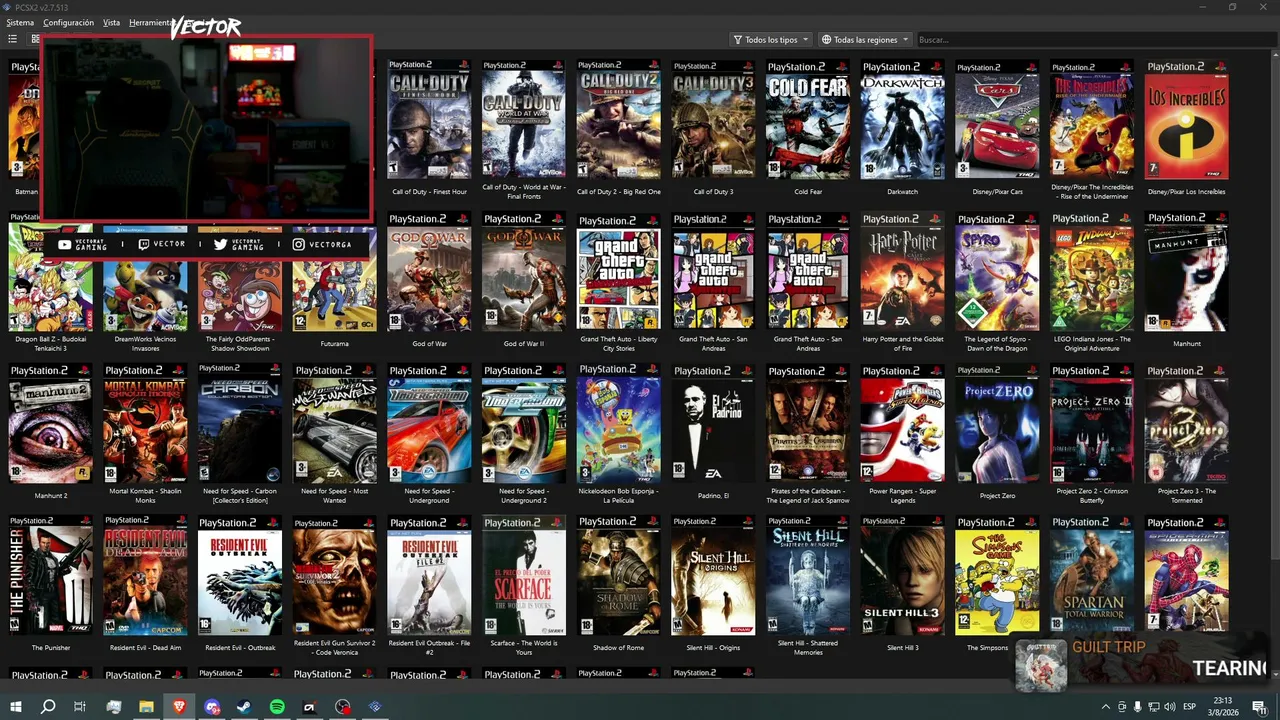Image resolution: width=1280 pixels, height=720 pixels.
Task: Open Windows Start menu
Action: click(16, 707)
